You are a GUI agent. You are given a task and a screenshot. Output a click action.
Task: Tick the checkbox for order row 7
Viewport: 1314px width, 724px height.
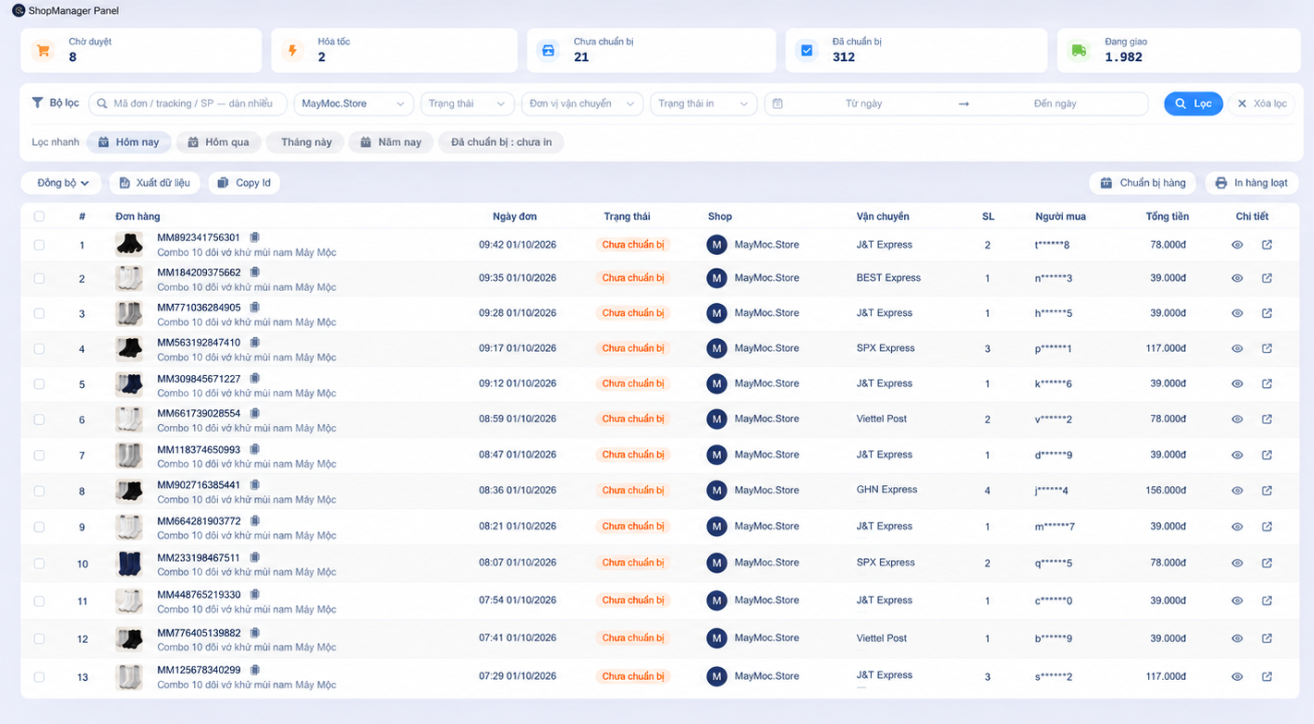pos(39,455)
